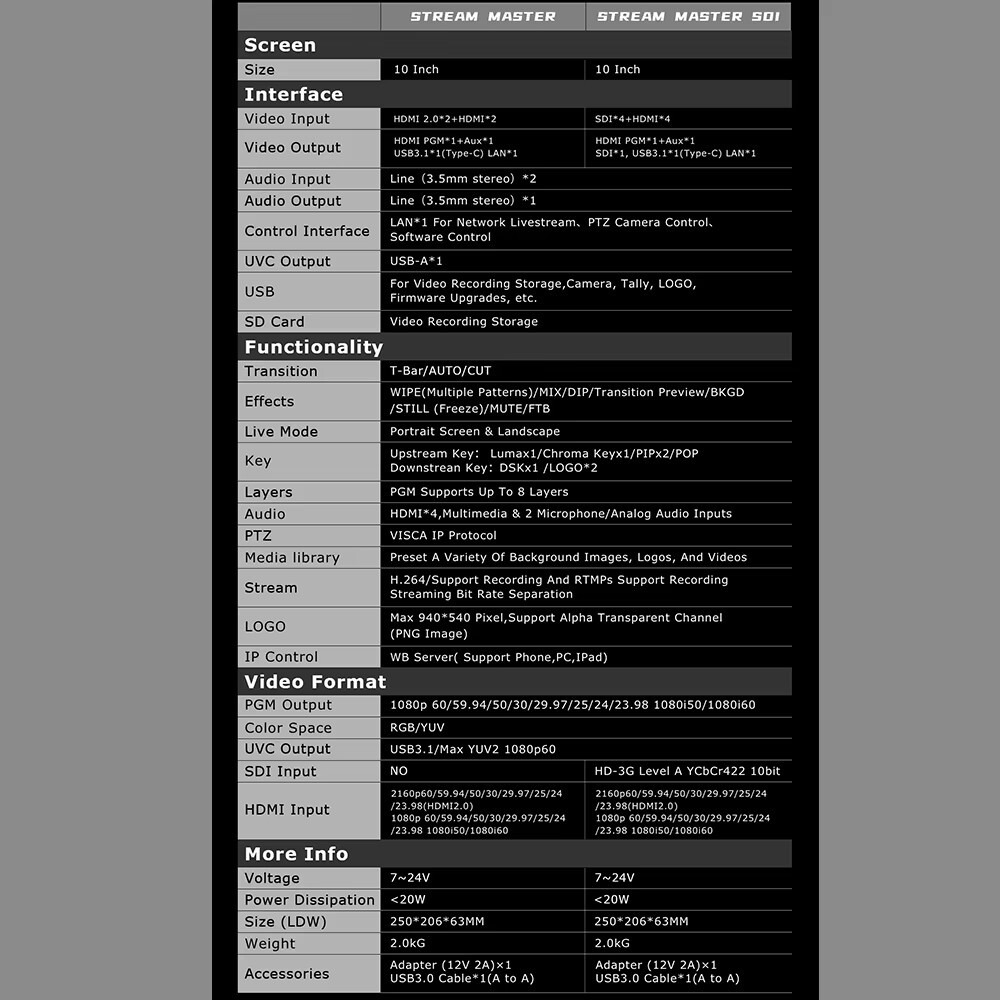
Task: Click the Control Interface row label
Action: tap(307, 231)
